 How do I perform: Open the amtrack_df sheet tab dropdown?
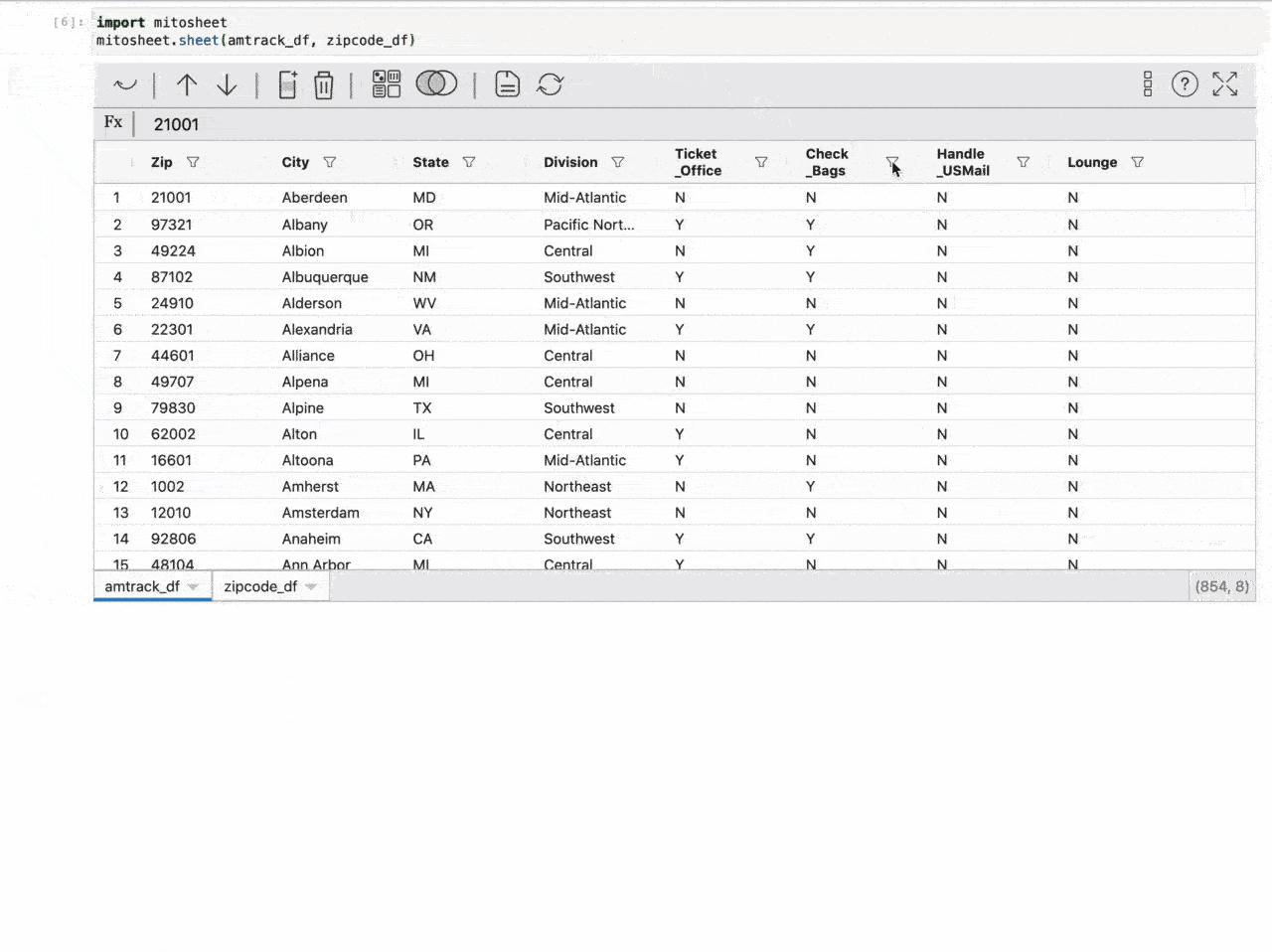point(195,586)
